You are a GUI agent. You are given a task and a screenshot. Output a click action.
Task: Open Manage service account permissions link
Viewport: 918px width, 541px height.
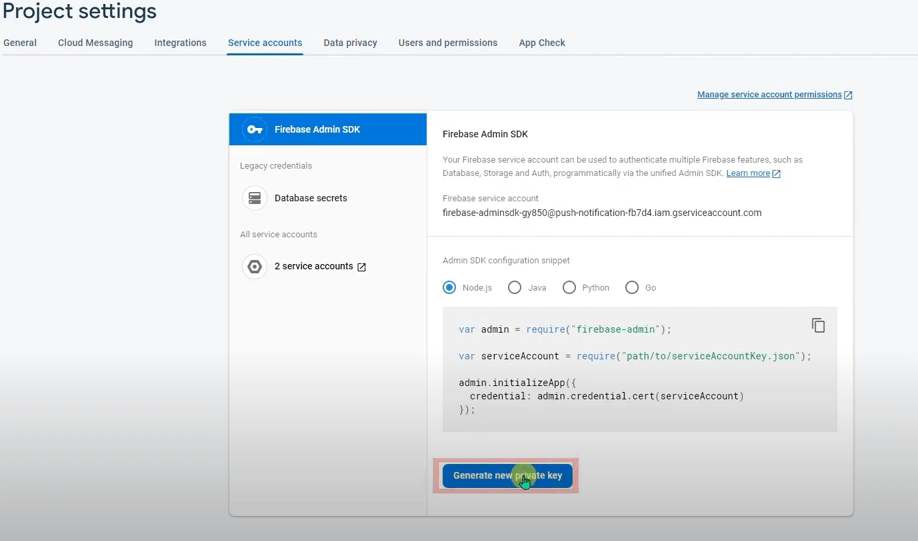click(769, 94)
